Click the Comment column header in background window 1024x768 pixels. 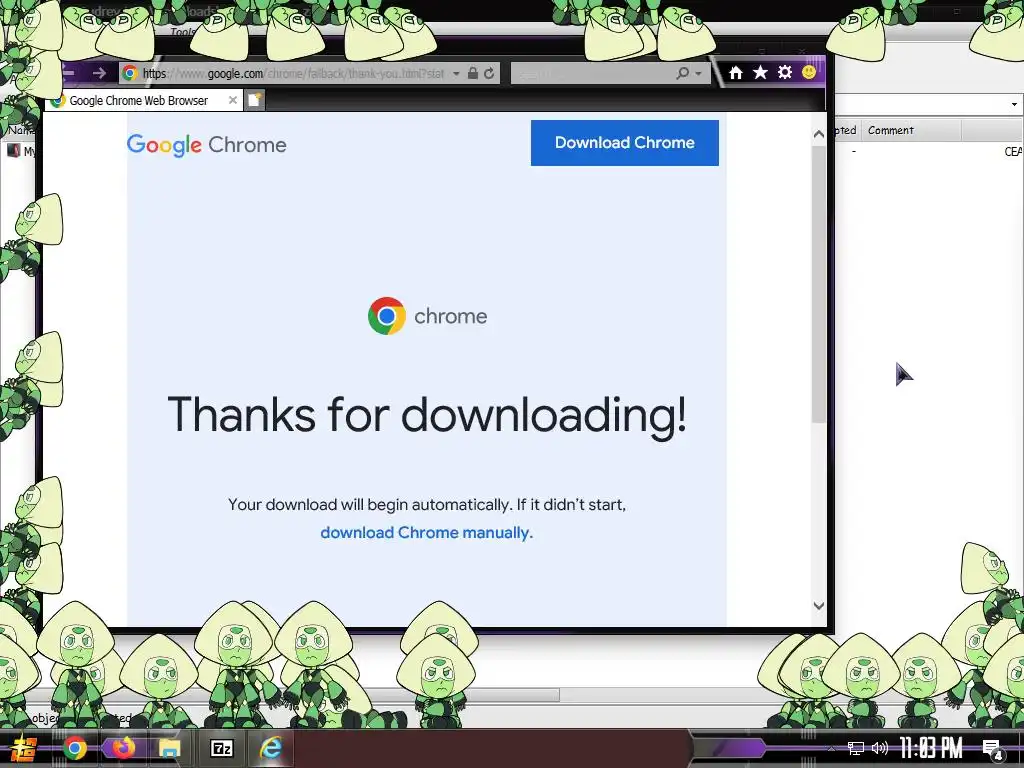(x=912, y=131)
